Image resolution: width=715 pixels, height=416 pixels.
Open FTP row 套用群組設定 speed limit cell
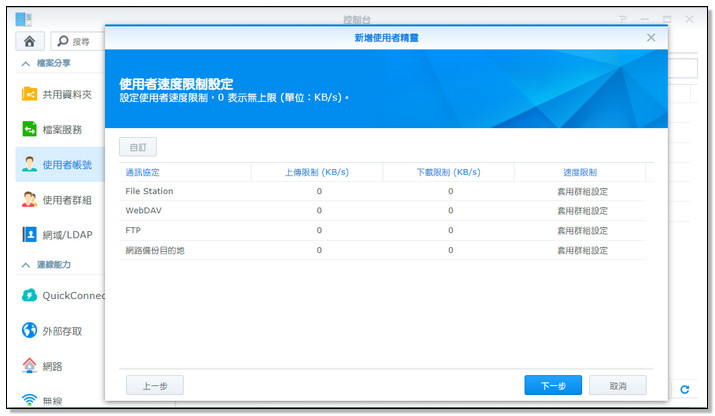[582, 230]
